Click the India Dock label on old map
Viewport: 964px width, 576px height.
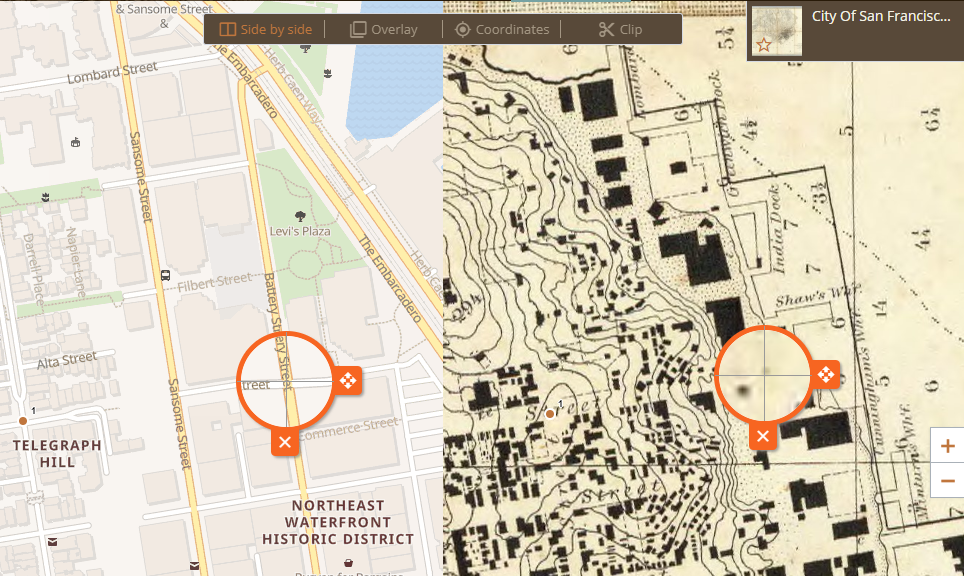(x=778, y=229)
